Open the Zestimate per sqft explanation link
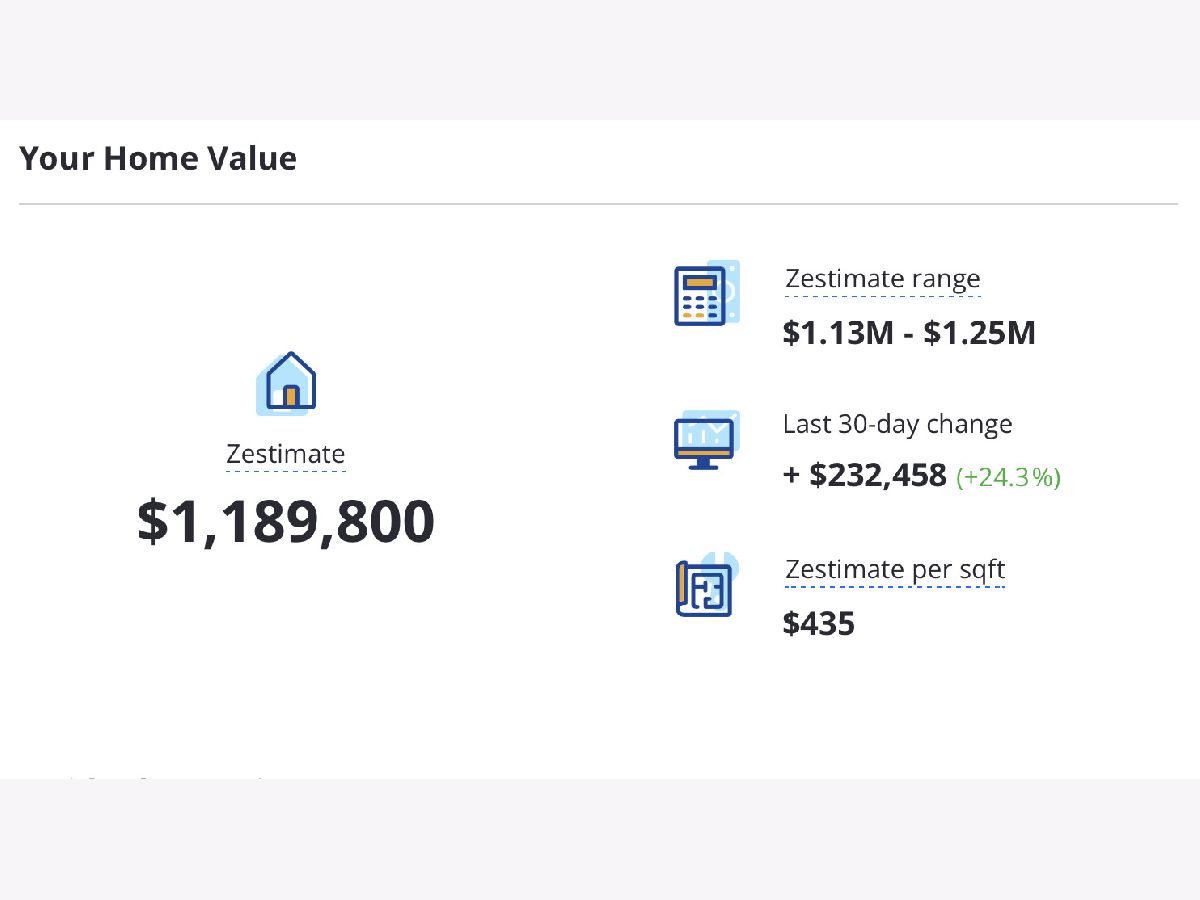 click(x=895, y=570)
